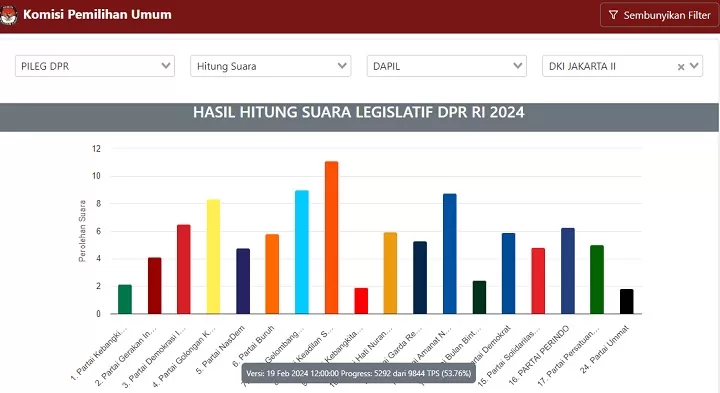Click the blue Partai Demokrat bar

click(508, 274)
